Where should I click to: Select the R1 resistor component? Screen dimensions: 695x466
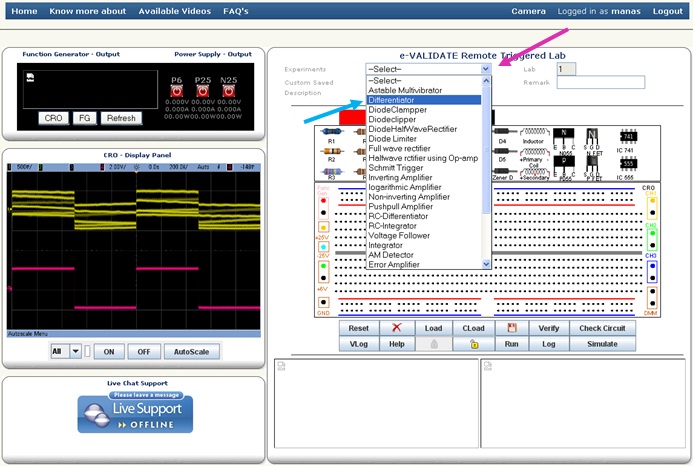click(332, 132)
